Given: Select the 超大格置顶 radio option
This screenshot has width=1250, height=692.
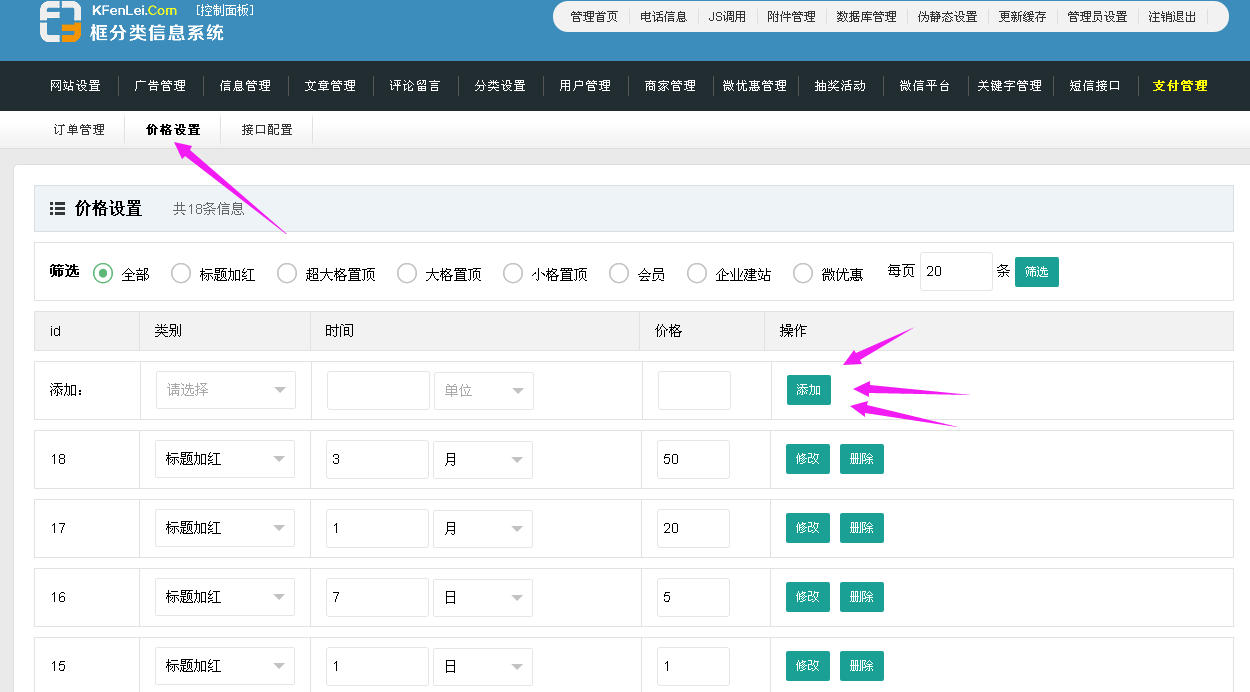Looking at the screenshot, I should 287,273.
